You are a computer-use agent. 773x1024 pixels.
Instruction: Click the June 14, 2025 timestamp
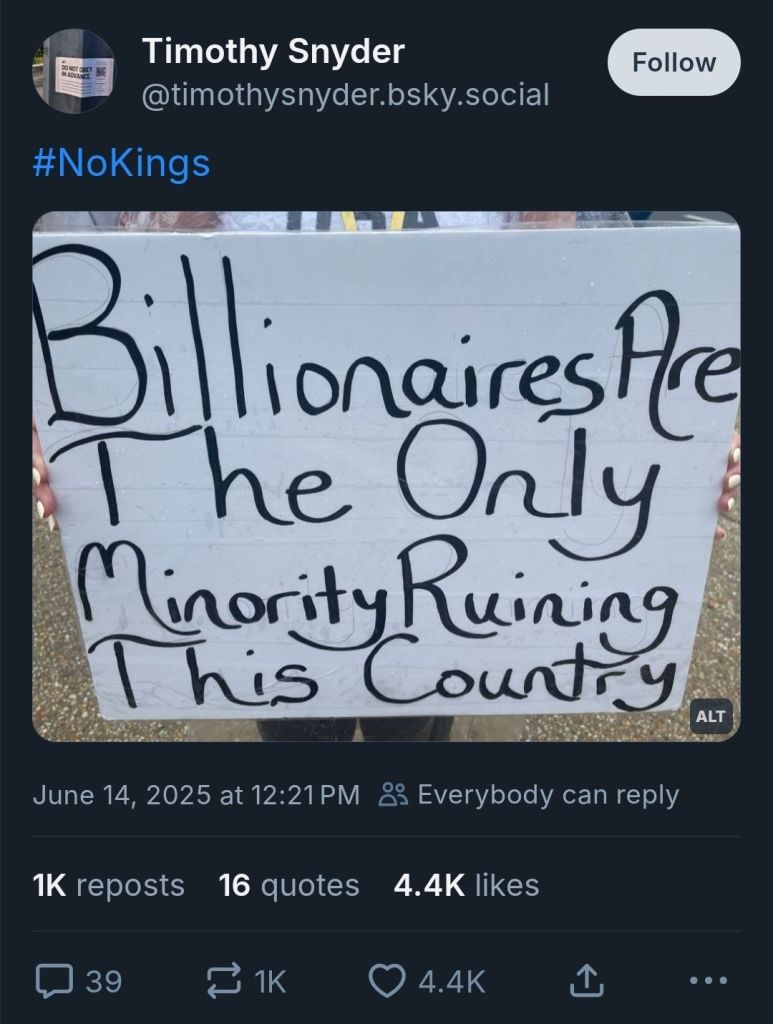tap(196, 795)
